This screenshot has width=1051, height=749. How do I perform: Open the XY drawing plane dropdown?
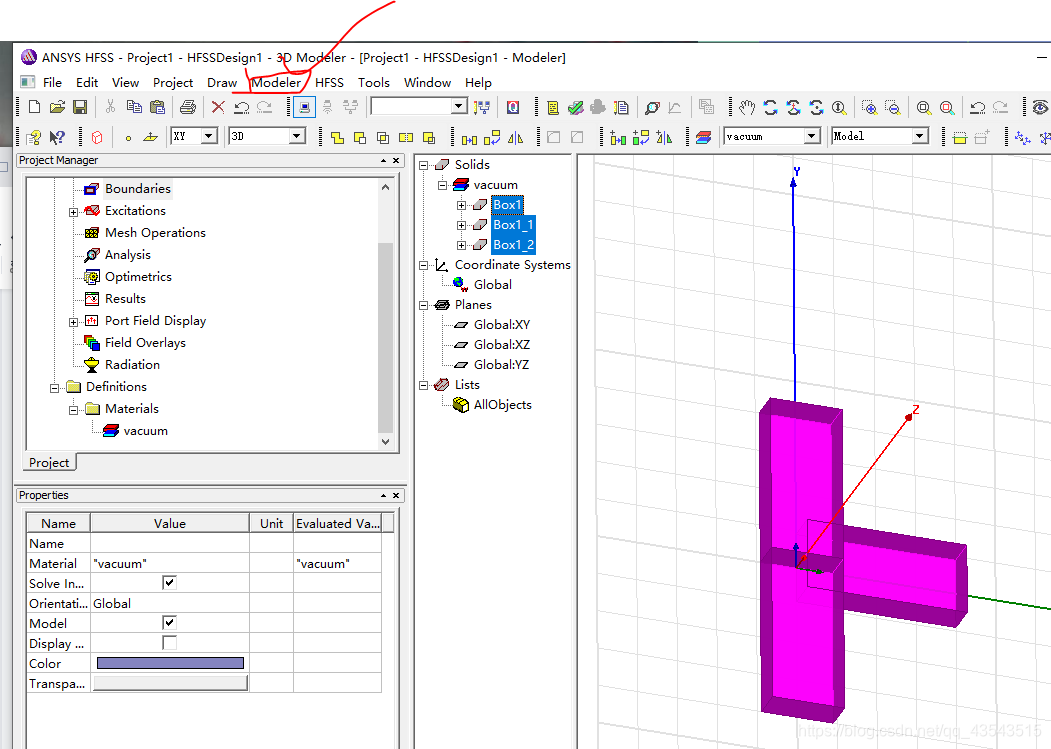click(209, 136)
